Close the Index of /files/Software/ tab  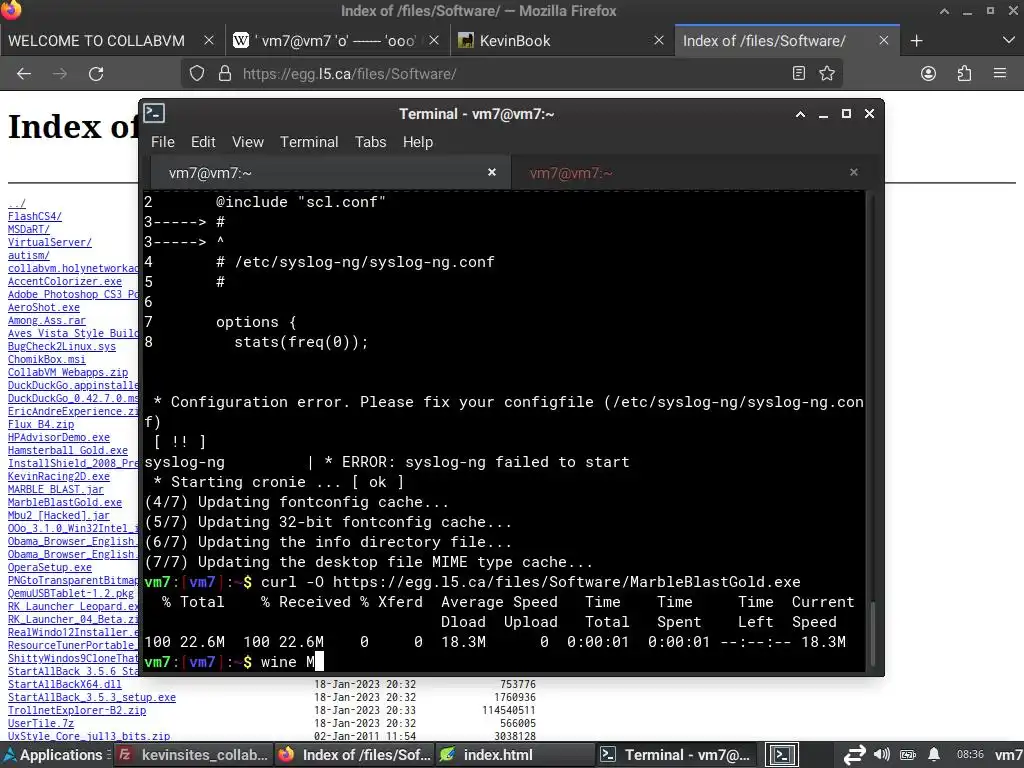click(884, 40)
